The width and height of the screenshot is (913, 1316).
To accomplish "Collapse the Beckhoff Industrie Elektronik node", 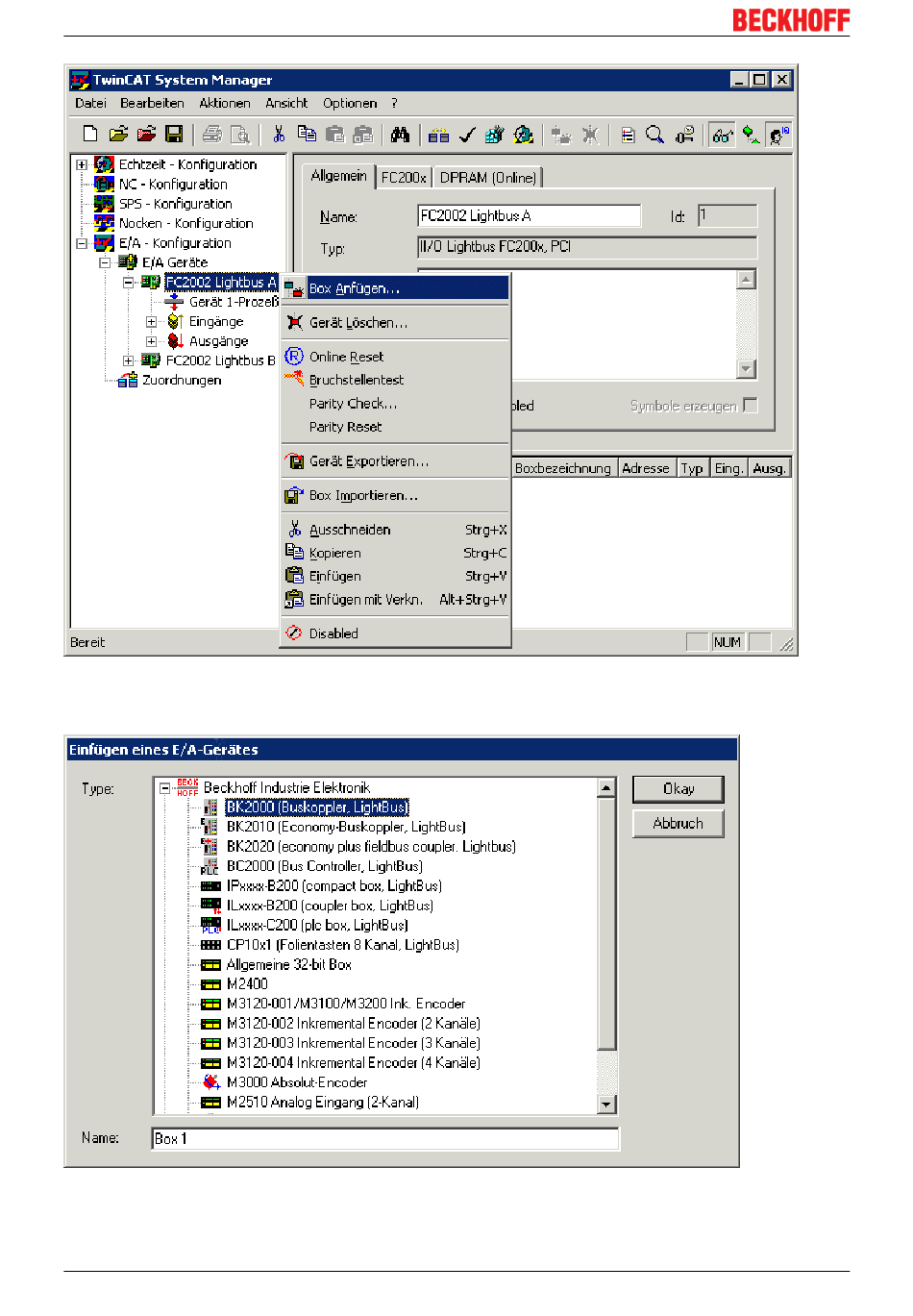I will pyautogui.click(x=165, y=788).
